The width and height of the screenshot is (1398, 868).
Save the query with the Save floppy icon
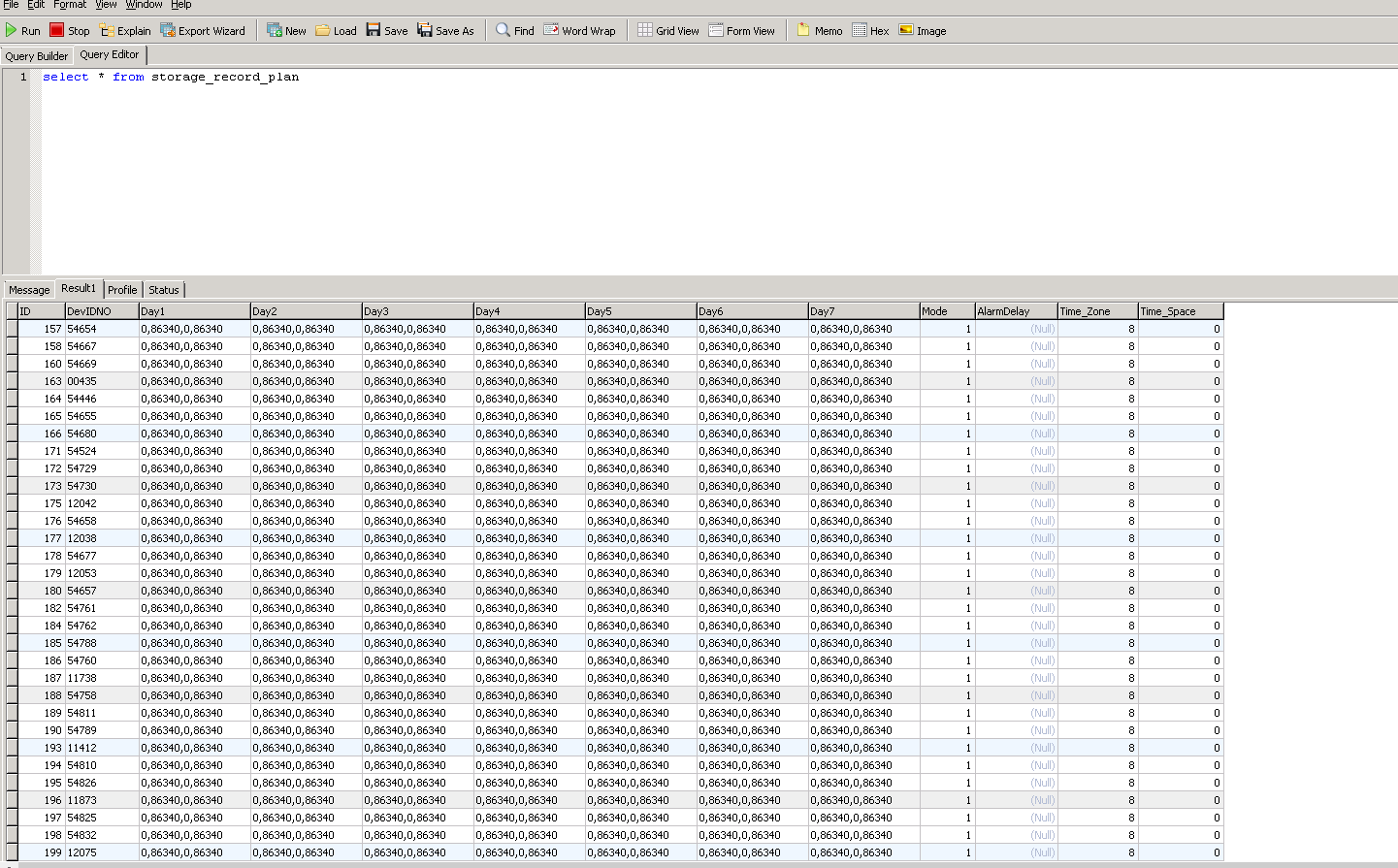[374, 30]
